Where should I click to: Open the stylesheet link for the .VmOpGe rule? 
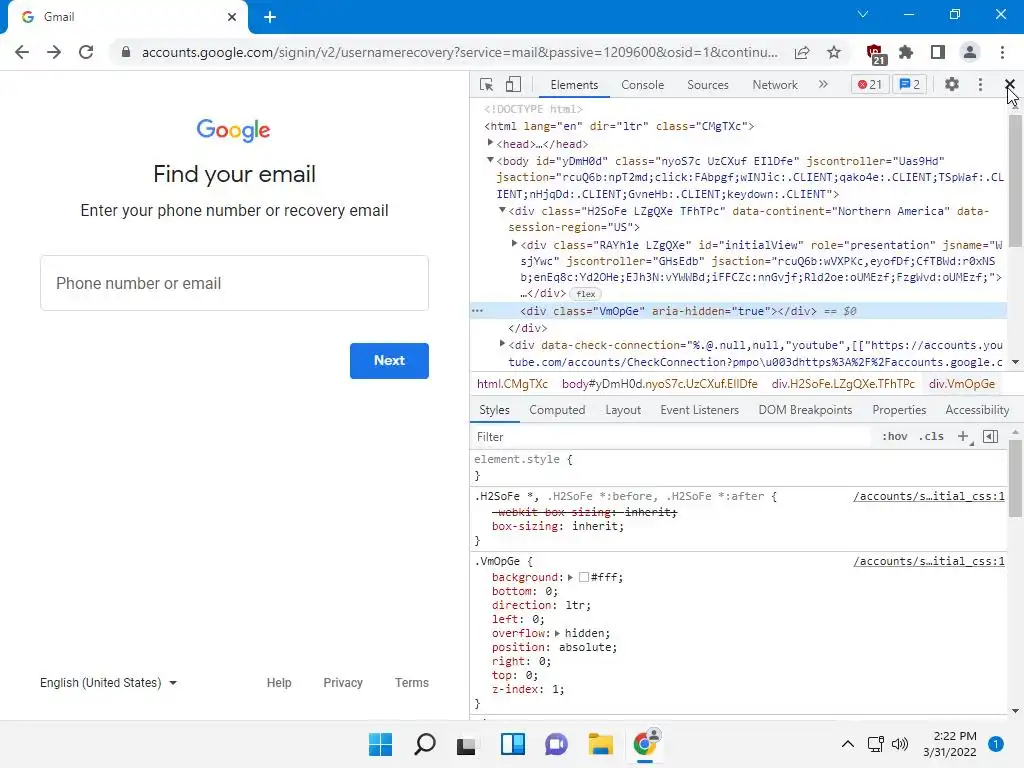(929, 562)
